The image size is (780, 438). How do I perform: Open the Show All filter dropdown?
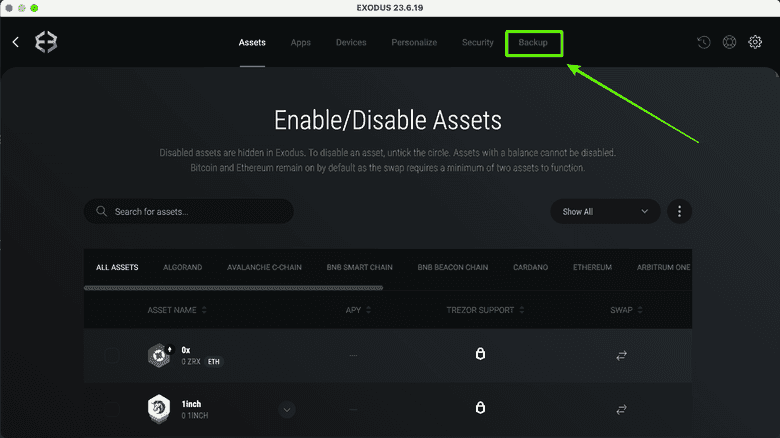tap(605, 212)
